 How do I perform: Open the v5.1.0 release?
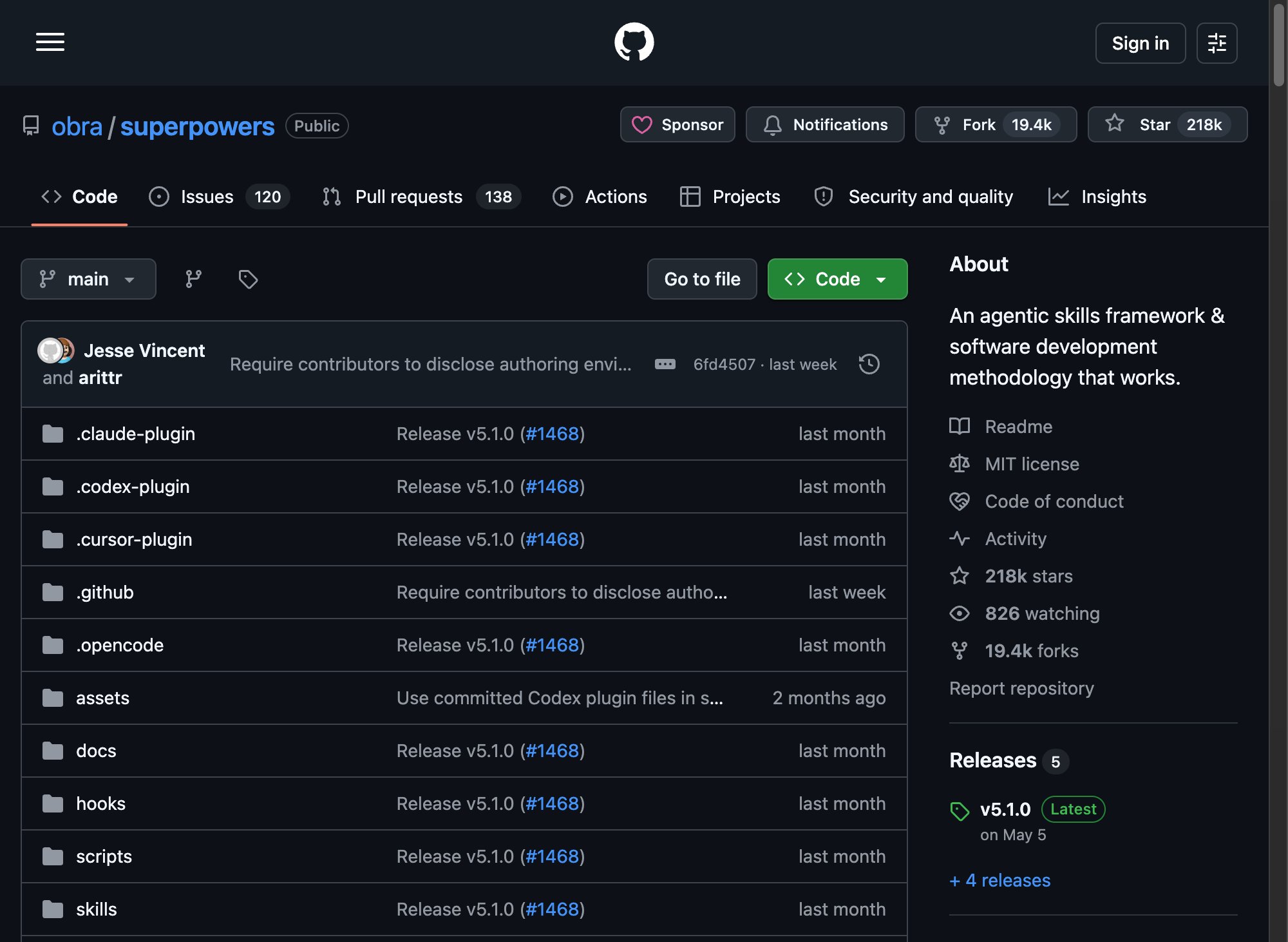click(1005, 809)
